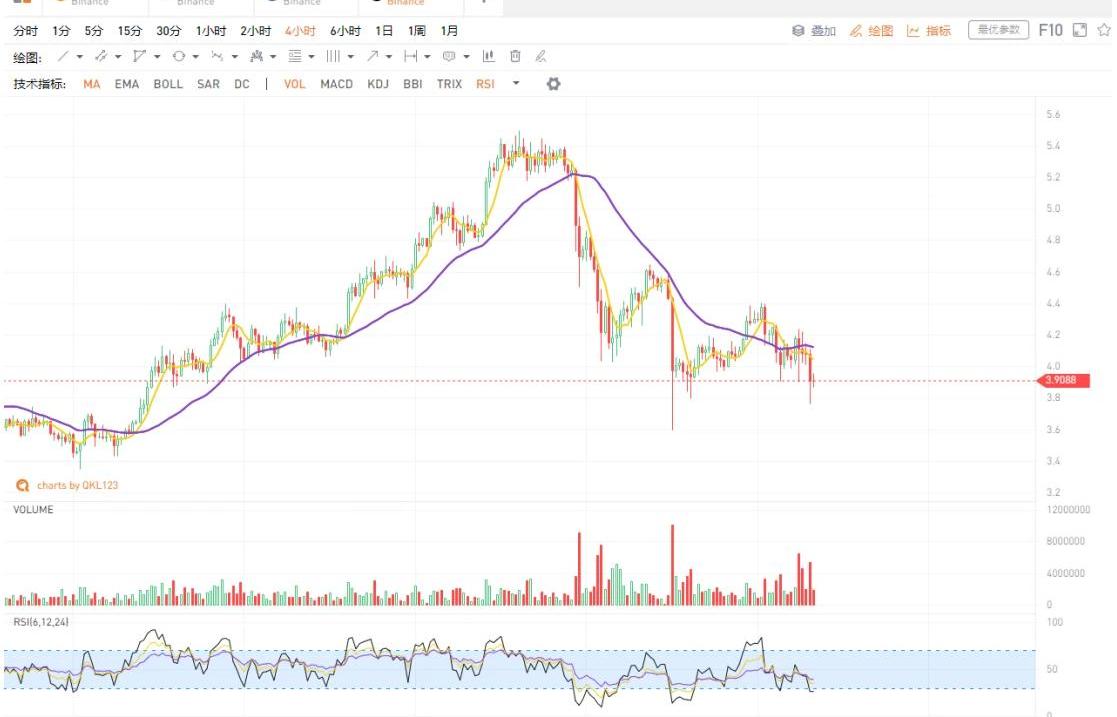This screenshot has width=1117, height=717.
Task: Toggle the MACD indicator on
Action: (336, 84)
